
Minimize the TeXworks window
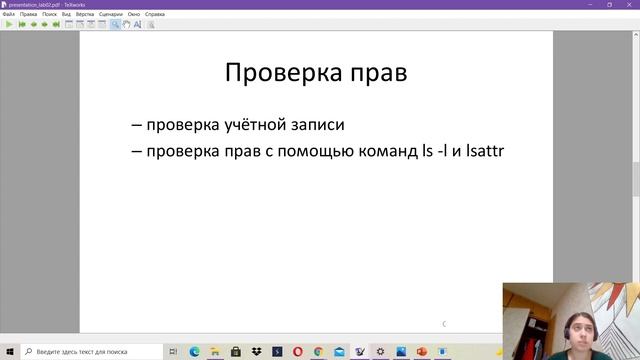click(x=590, y=4)
